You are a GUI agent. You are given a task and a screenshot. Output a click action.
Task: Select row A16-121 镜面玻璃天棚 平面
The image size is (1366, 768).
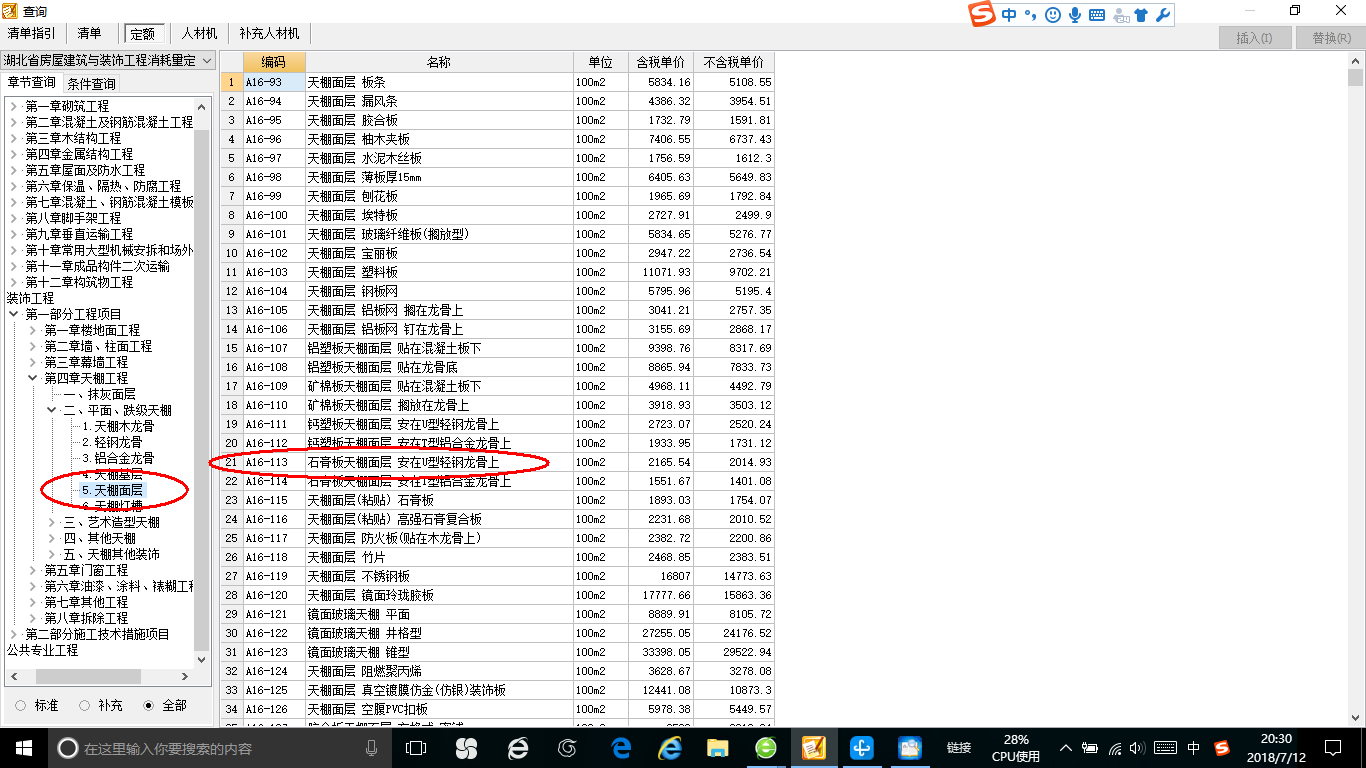point(498,614)
